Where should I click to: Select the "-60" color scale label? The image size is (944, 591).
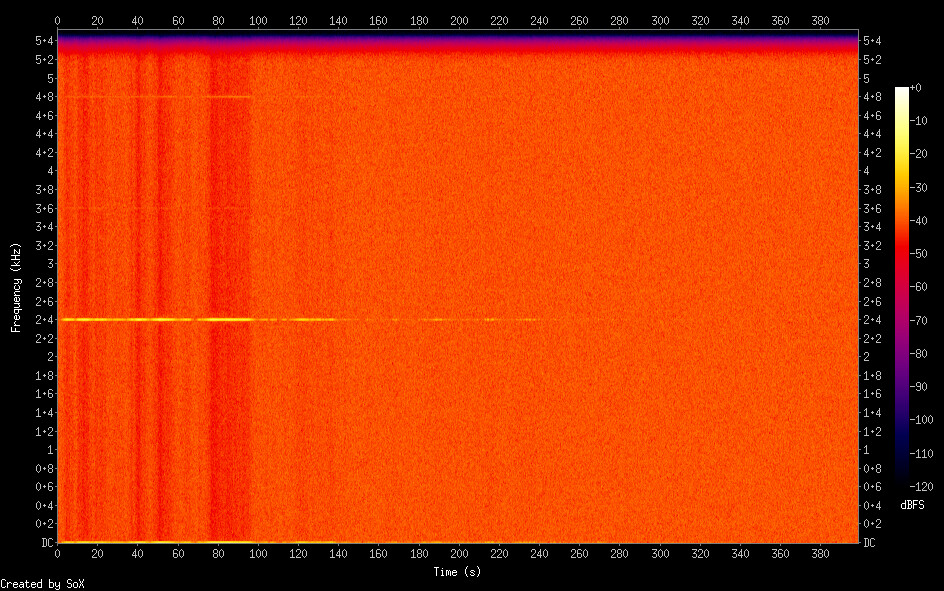[x=921, y=286]
